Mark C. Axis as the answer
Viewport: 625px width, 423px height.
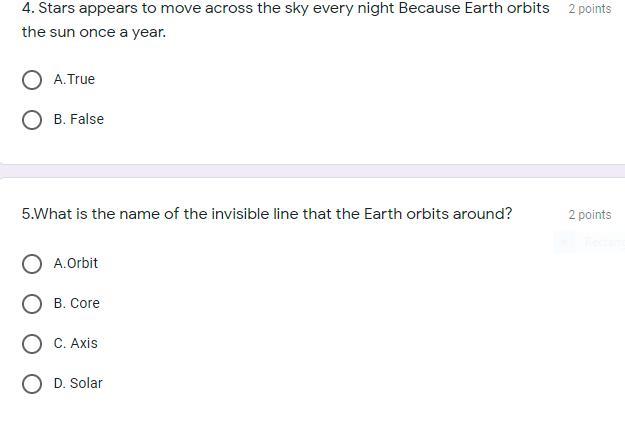pos(32,344)
